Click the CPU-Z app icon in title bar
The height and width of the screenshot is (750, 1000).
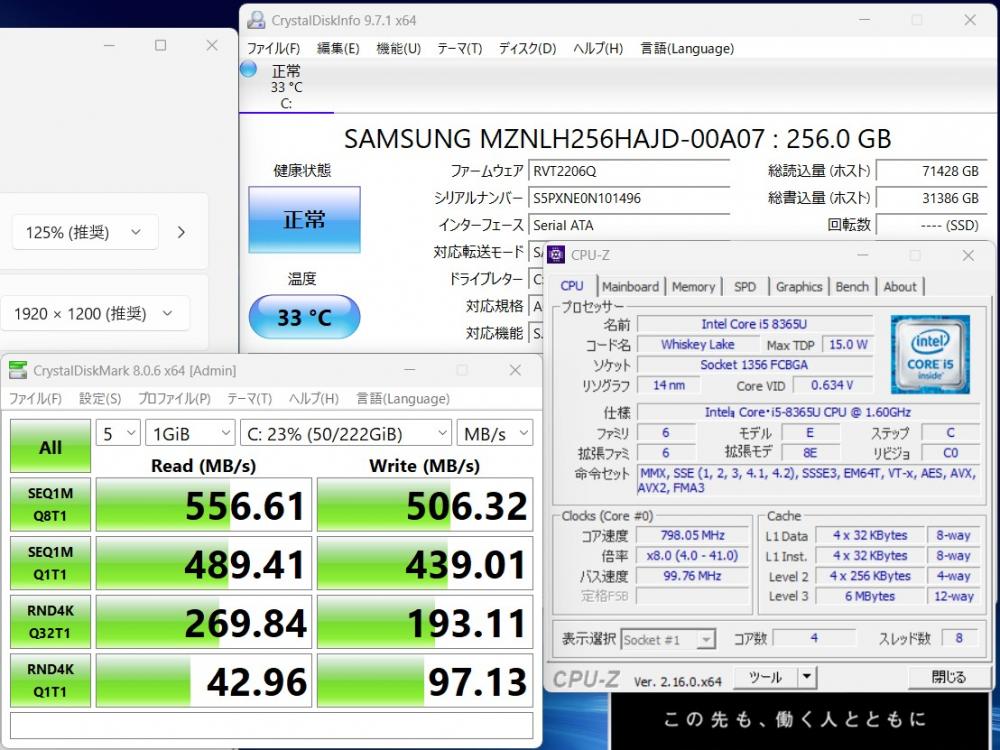tap(556, 254)
